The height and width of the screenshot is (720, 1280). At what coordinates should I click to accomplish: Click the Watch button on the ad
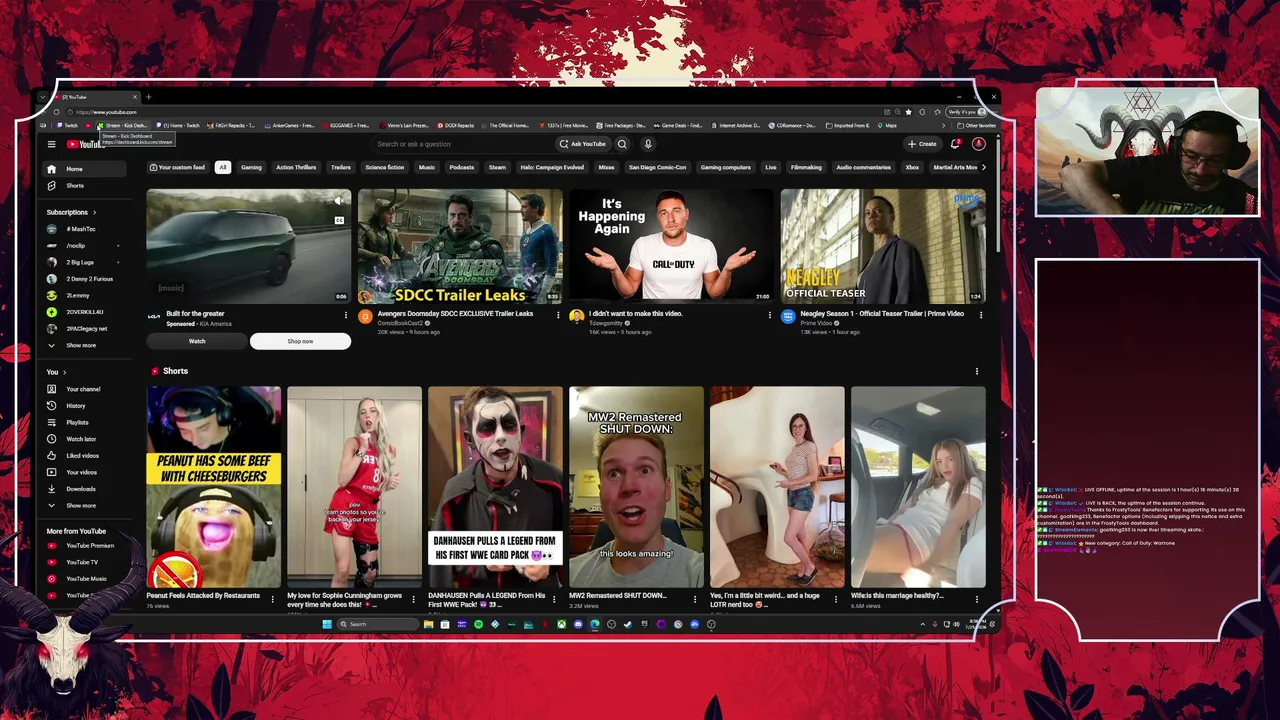(x=197, y=341)
